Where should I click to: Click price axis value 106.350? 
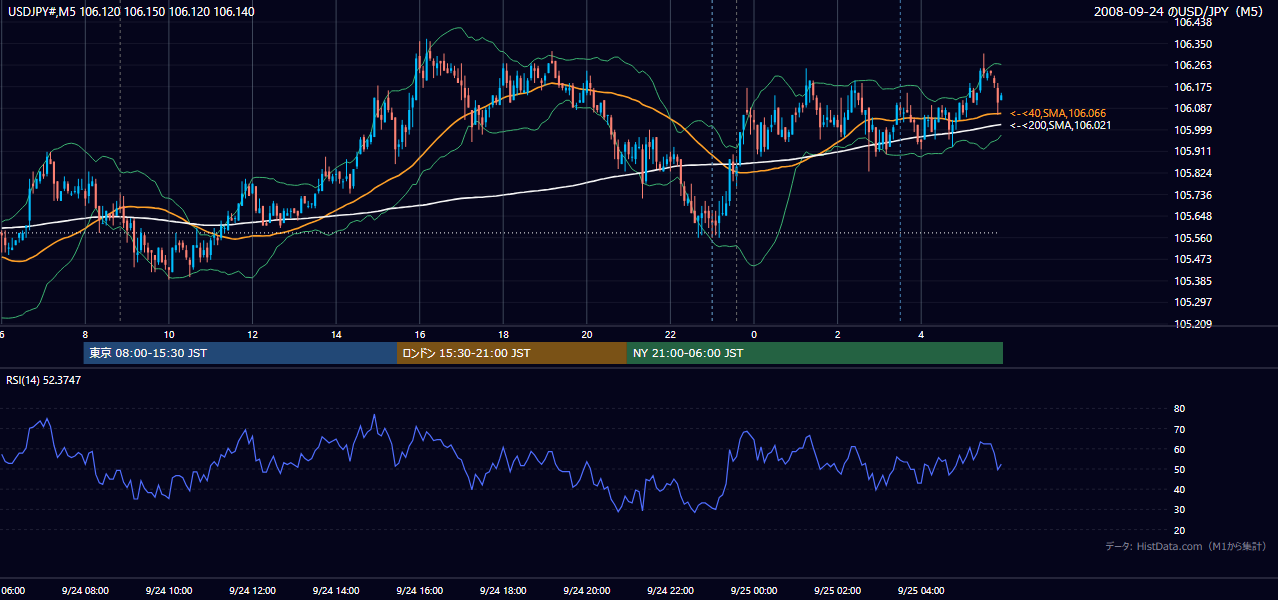pyautogui.click(x=1193, y=44)
